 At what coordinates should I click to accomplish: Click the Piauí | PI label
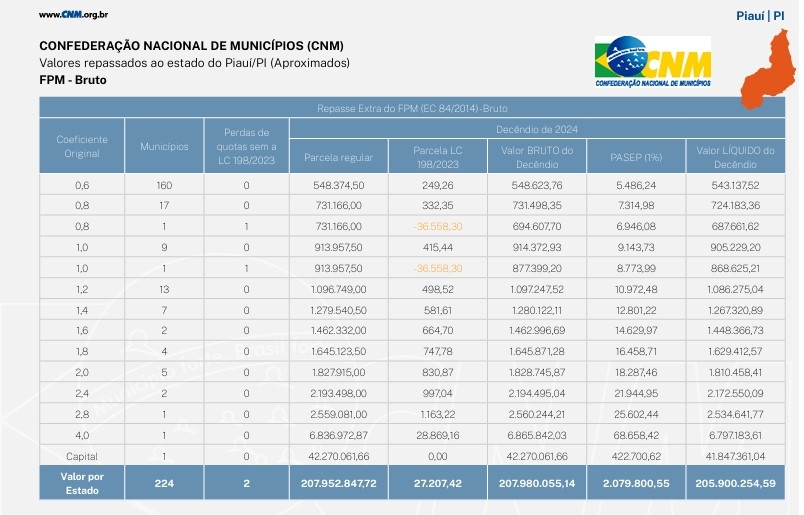click(x=759, y=15)
